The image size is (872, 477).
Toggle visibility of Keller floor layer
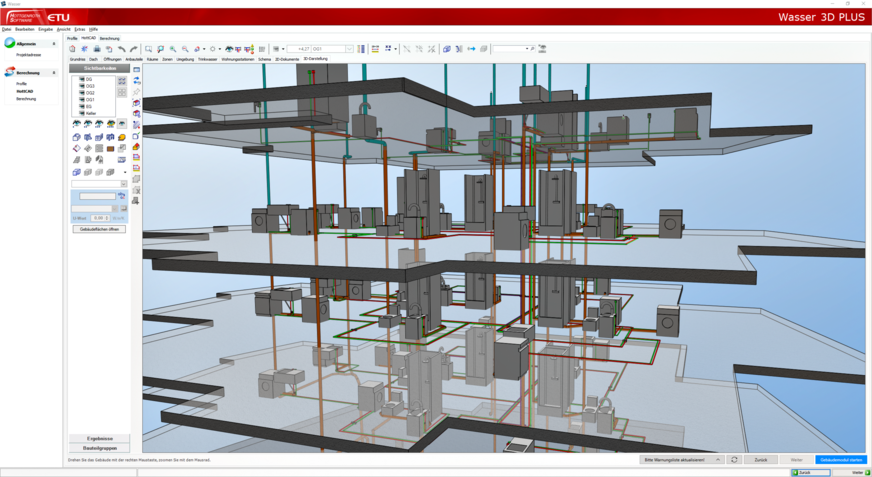point(81,113)
